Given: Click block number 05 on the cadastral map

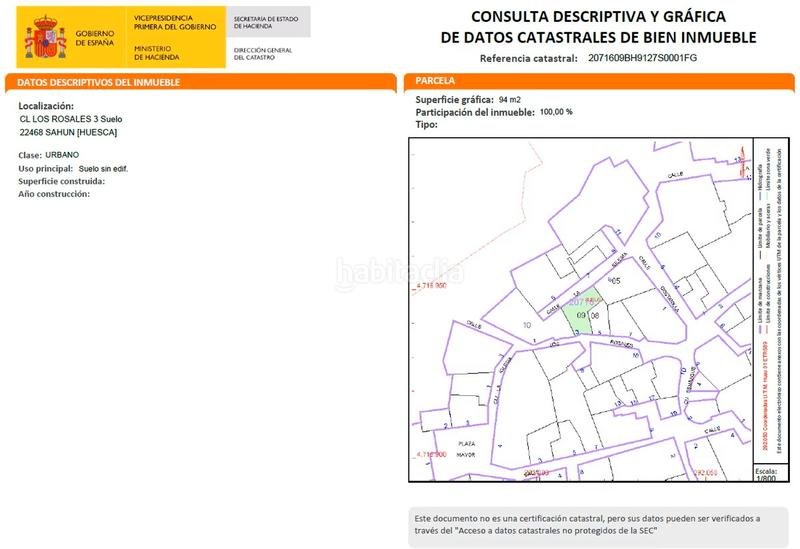Looking at the screenshot, I should pyautogui.click(x=616, y=281).
